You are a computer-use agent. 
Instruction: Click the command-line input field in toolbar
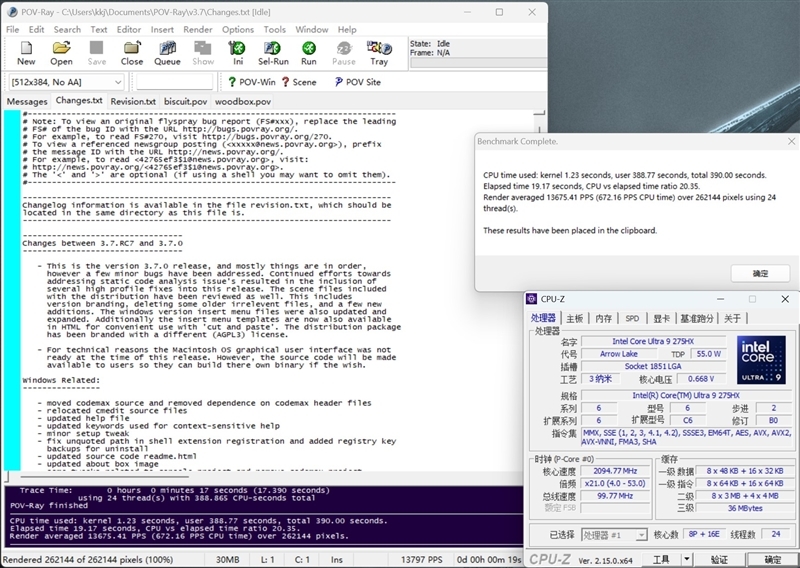[174, 82]
